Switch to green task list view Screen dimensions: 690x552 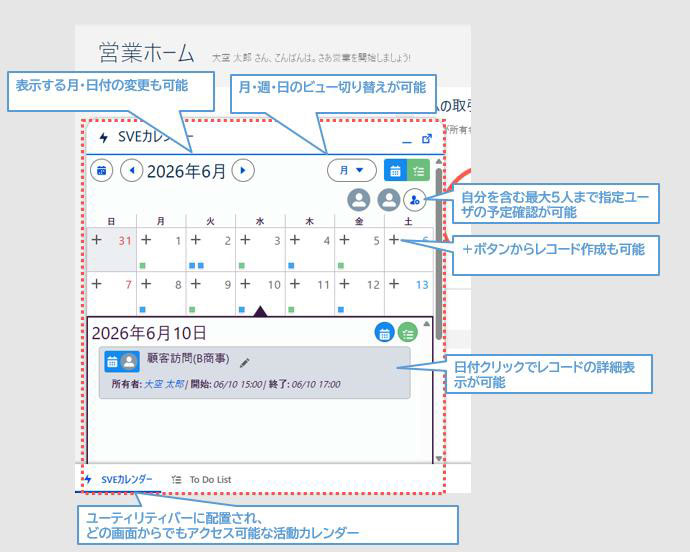tap(418, 171)
